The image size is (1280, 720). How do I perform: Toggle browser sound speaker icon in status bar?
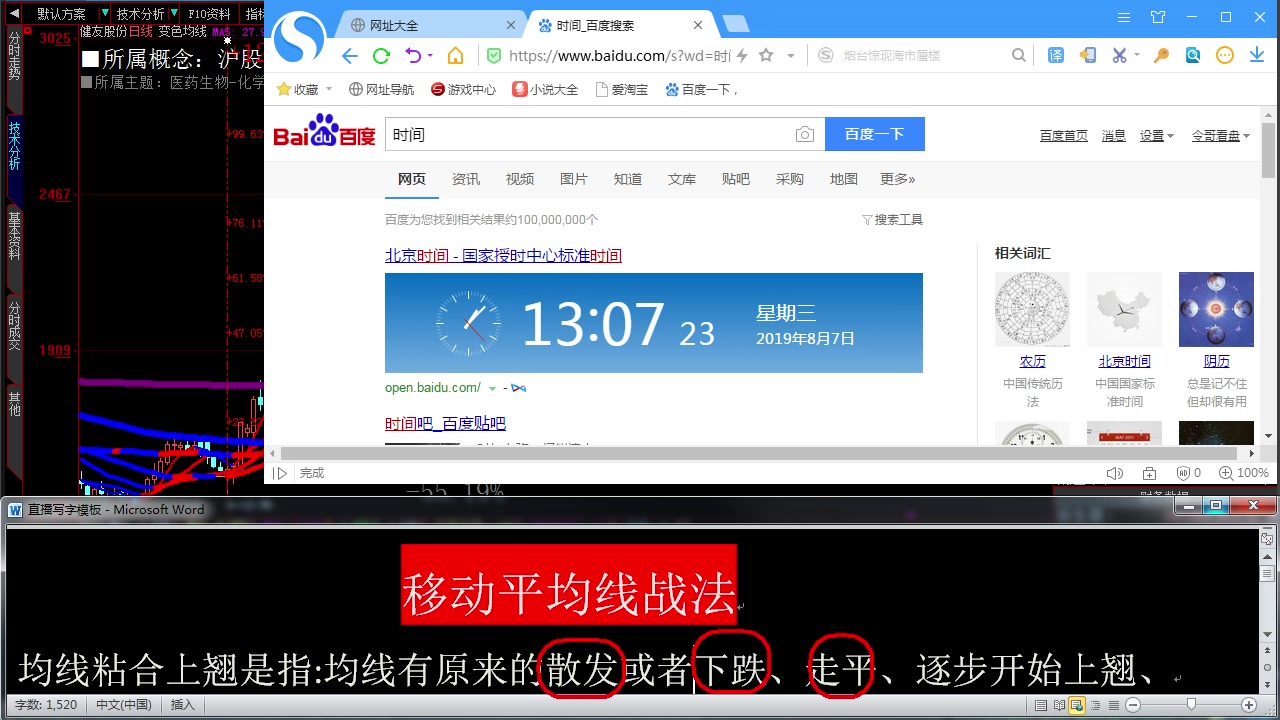1115,473
